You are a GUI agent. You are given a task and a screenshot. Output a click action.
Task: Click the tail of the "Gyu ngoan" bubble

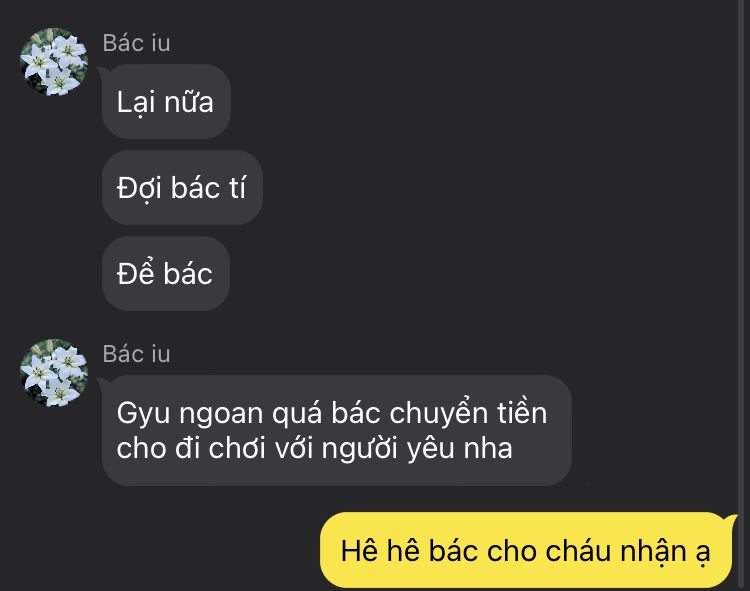(x=101, y=383)
